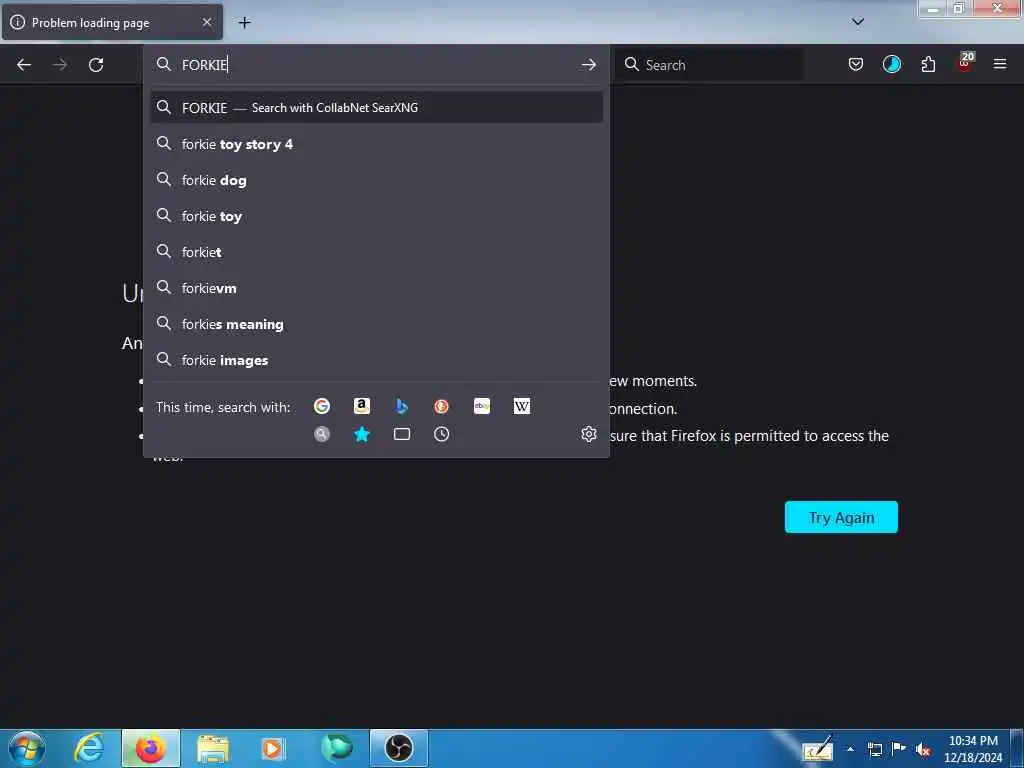The image size is (1024, 768).
Task: Open the red extension with badge 20
Action: point(965,63)
